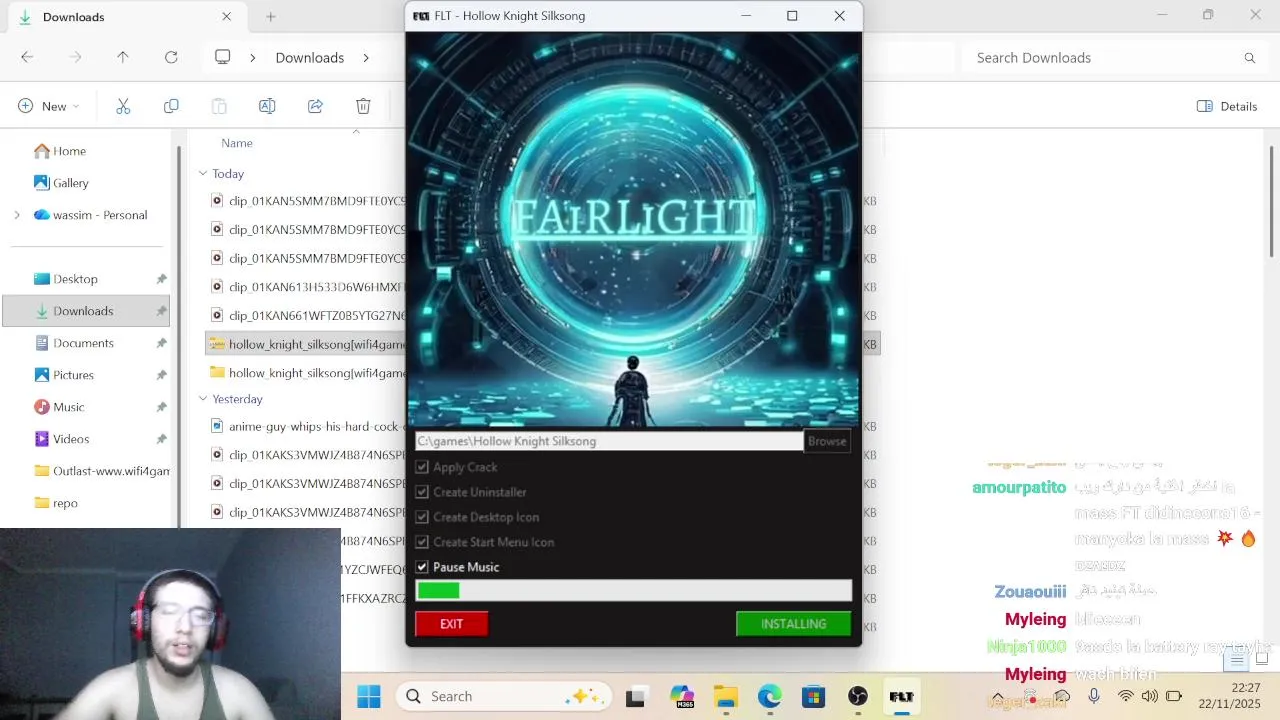Switch Explorer to large icons view
Viewport: 1280px width, 720px height.
[1262, 659]
